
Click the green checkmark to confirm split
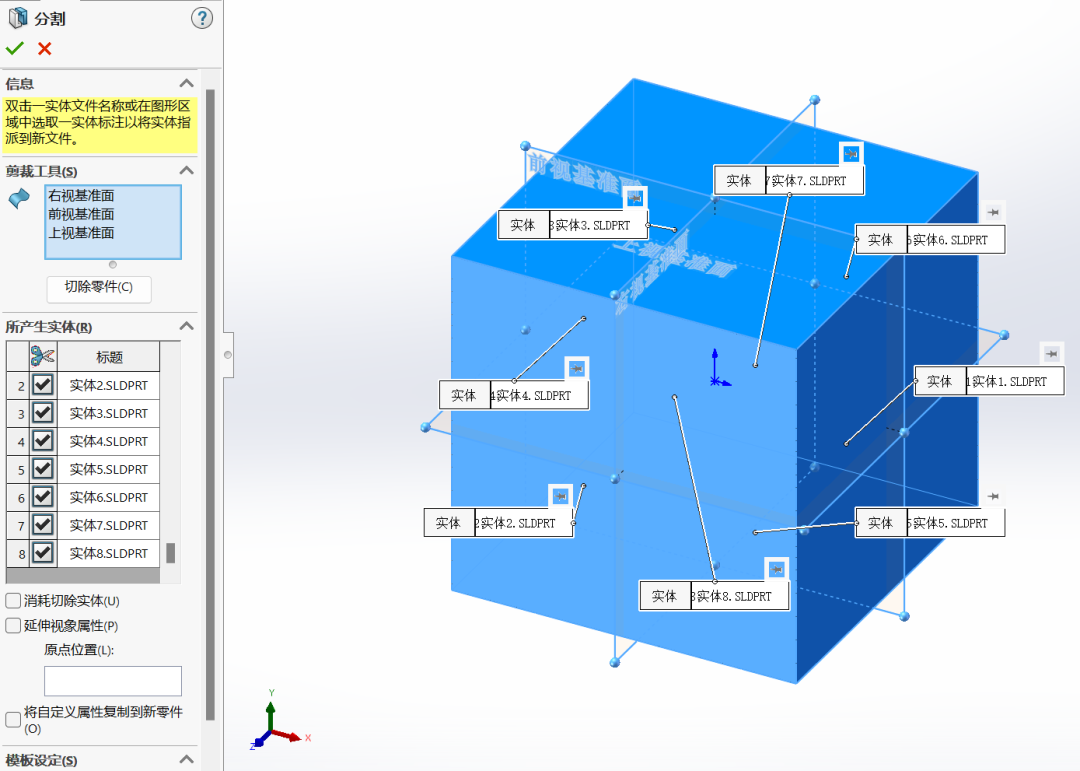(14, 49)
